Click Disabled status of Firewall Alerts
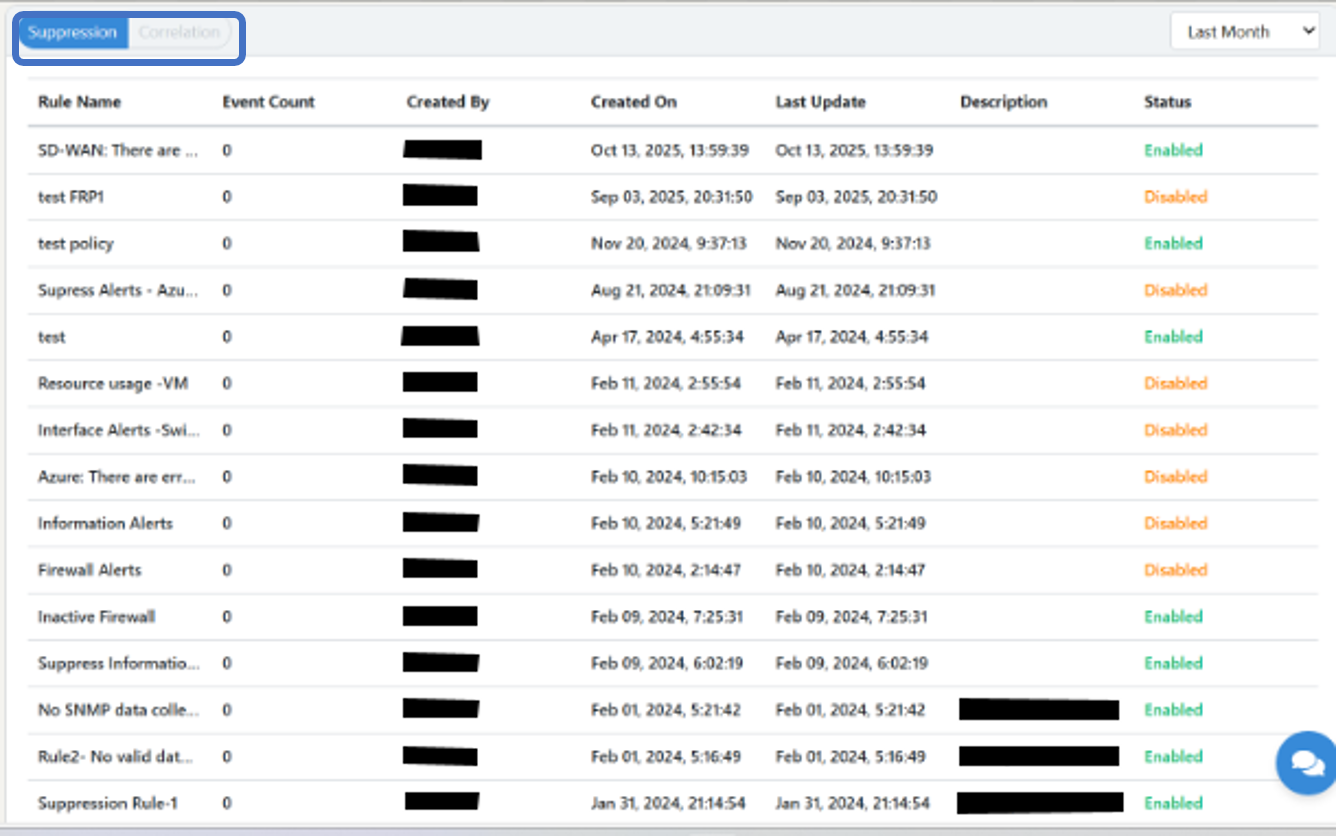Image resolution: width=1336 pixels, height=836 pixels. point(1176,570)
